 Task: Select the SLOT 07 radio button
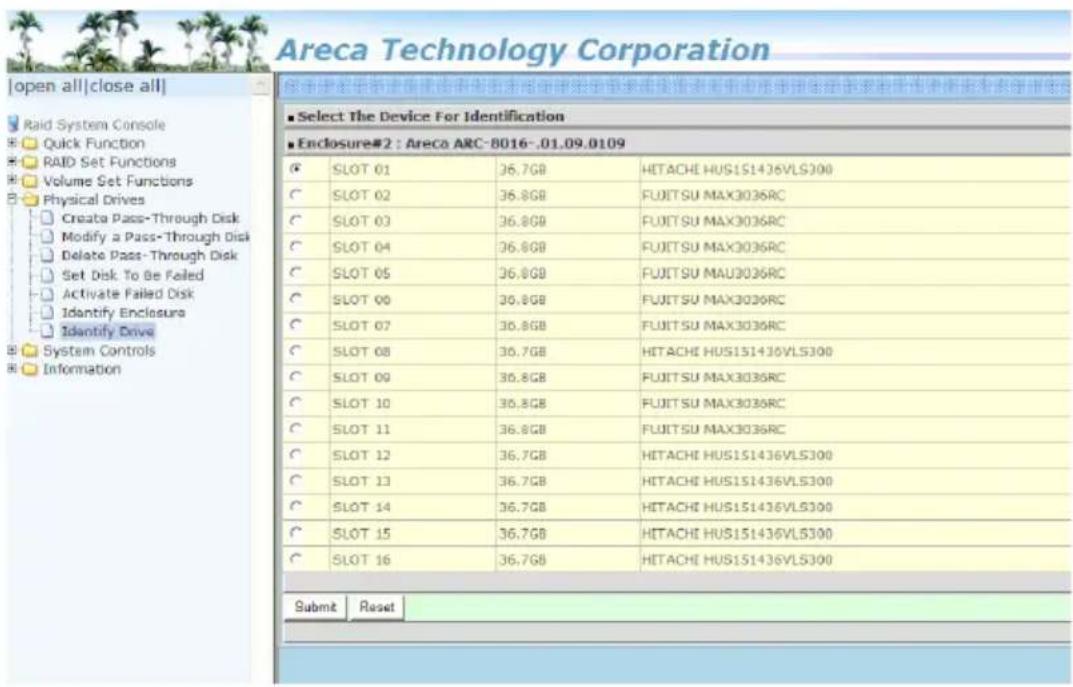(296, 324)
